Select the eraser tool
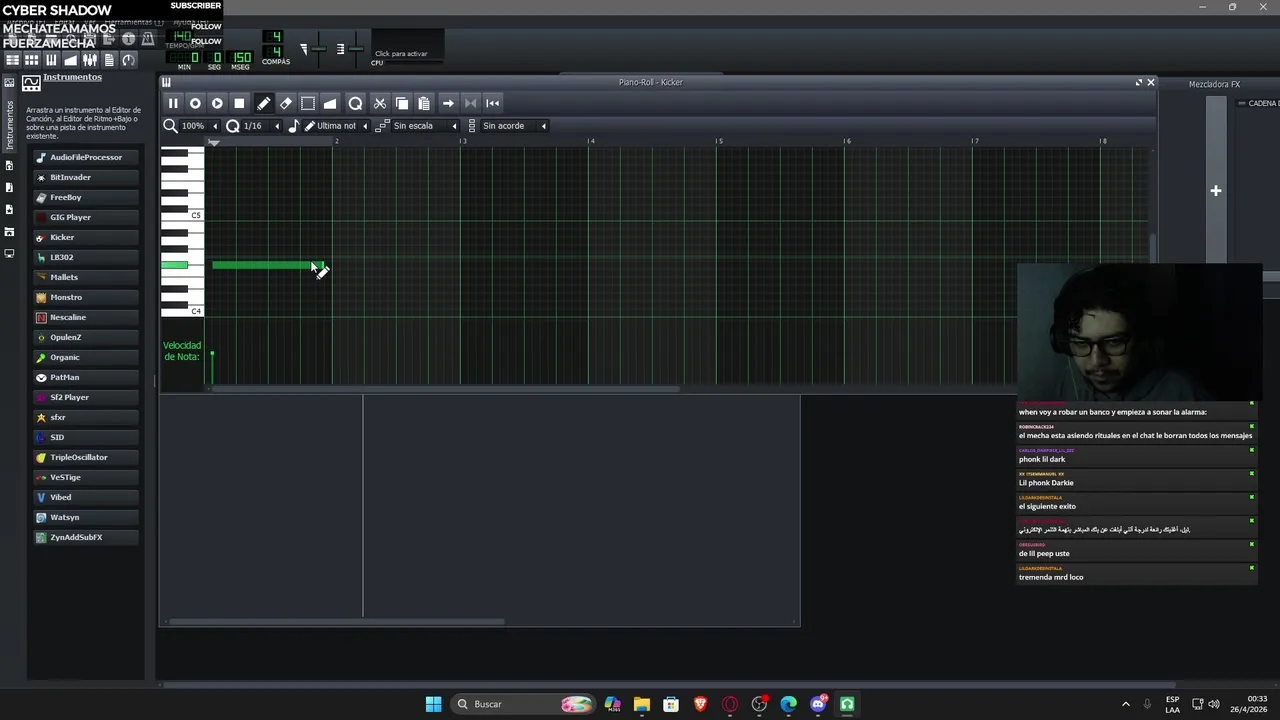Viewport: 1280px width, 720px height. click(x=286, y=103)
